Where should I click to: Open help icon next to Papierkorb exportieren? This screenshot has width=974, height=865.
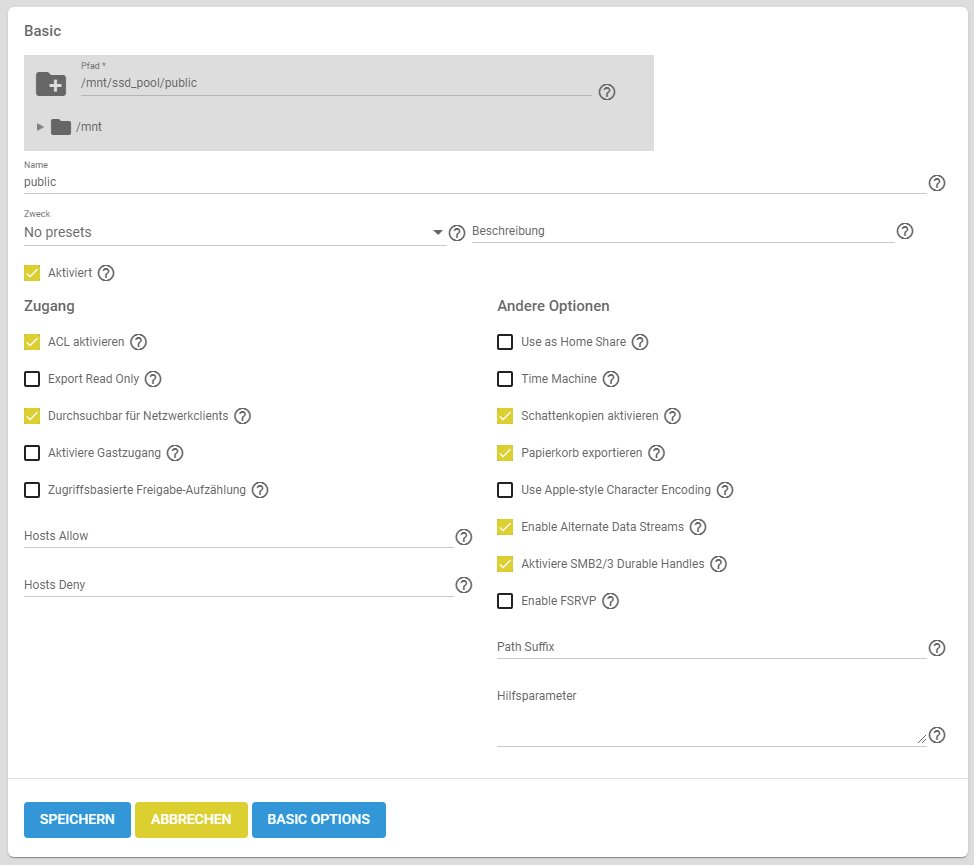click(656, 453)
